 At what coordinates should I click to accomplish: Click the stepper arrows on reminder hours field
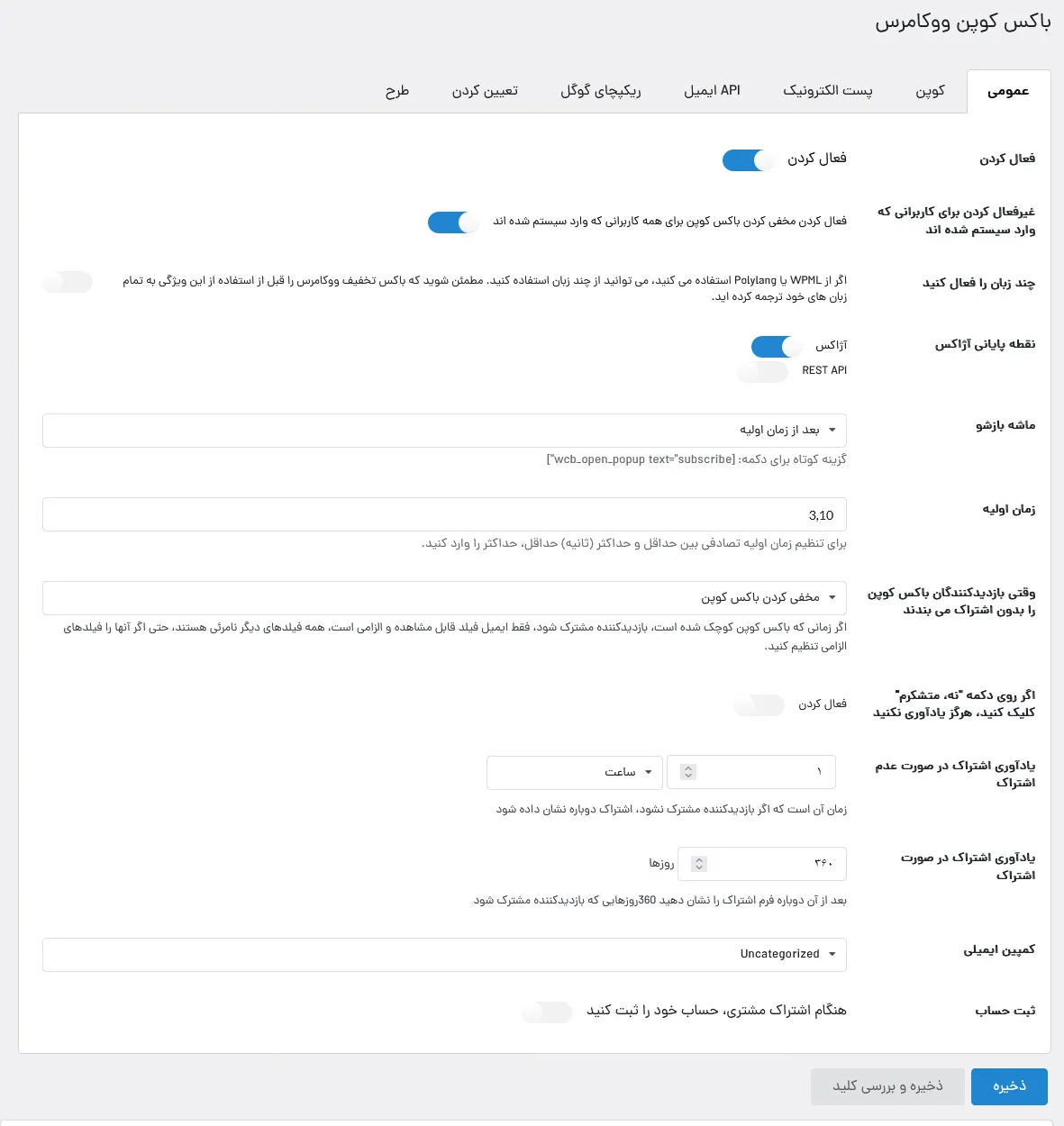[688, 772]
